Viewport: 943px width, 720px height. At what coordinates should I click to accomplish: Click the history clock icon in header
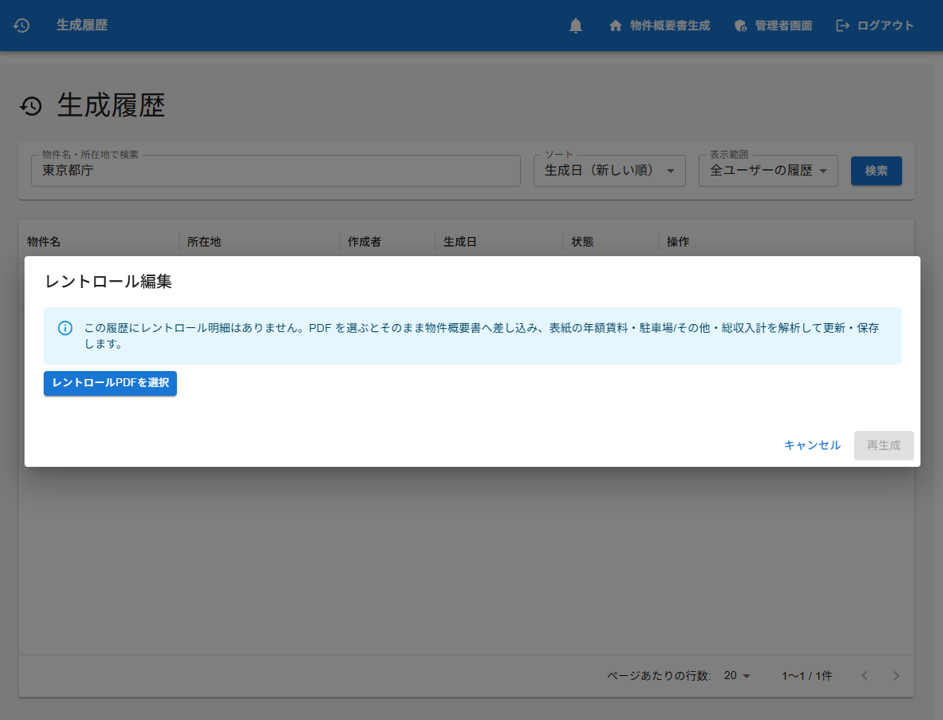pyautogui.click(x=22, y=25)
